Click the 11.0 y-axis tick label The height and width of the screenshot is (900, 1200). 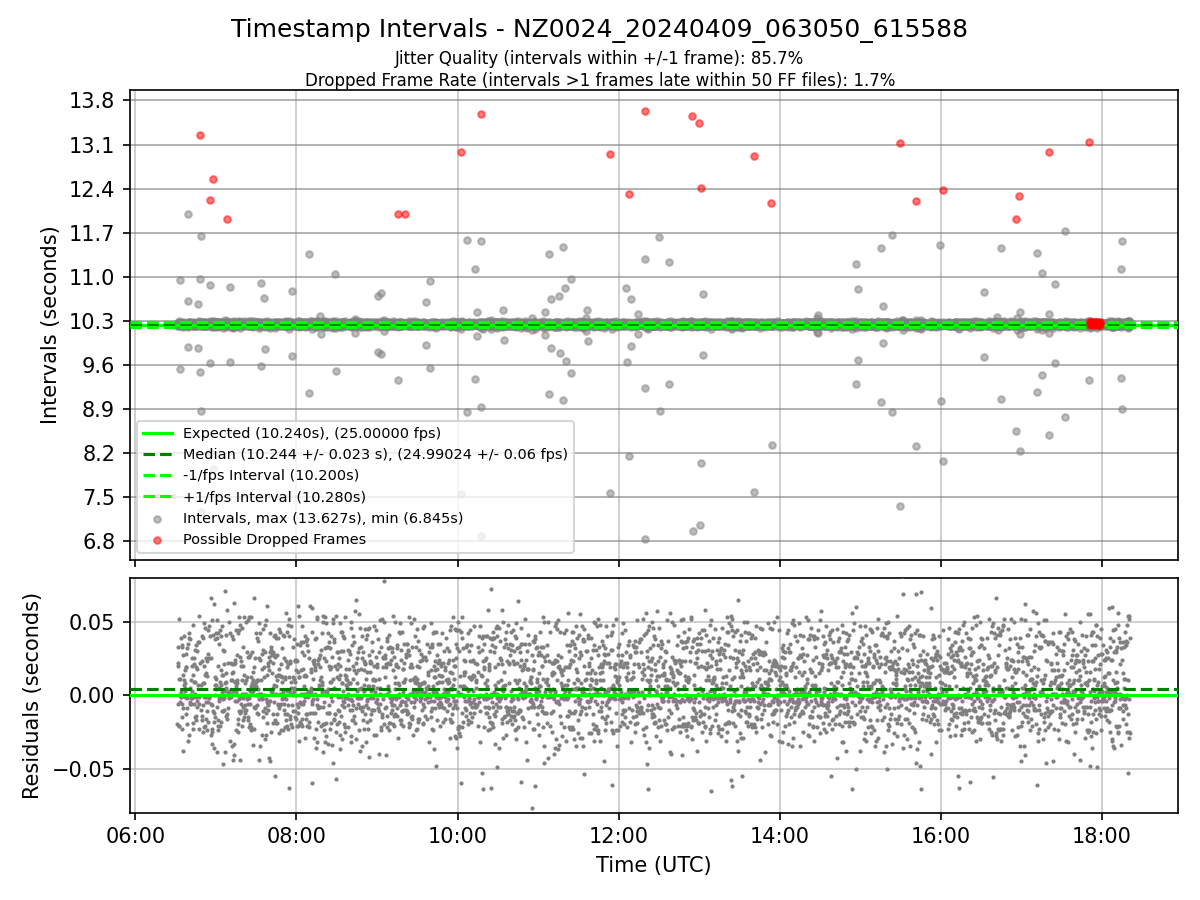[x=94, y=278]
